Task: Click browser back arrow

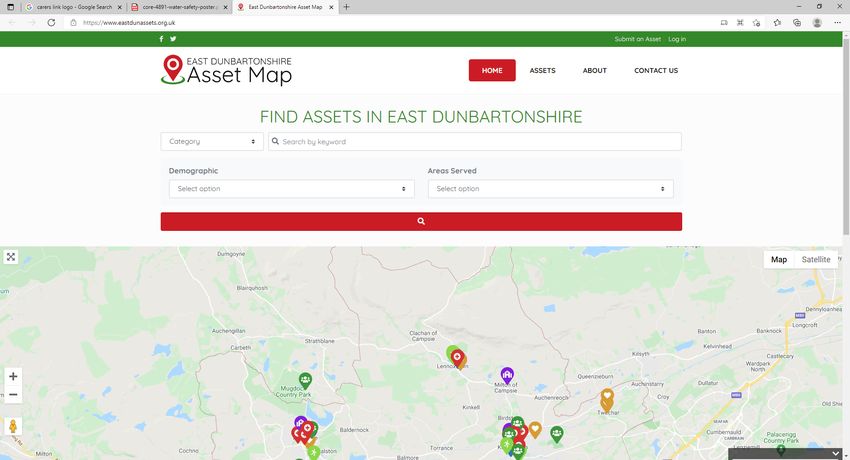Action: pyautogui.click(x=12, y=23)
